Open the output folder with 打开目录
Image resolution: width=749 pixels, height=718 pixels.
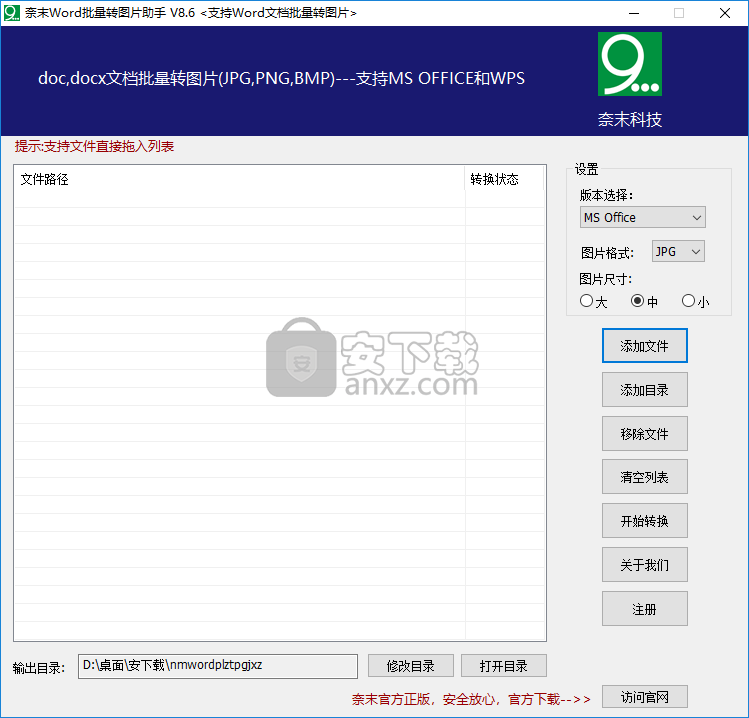[503, 665]
